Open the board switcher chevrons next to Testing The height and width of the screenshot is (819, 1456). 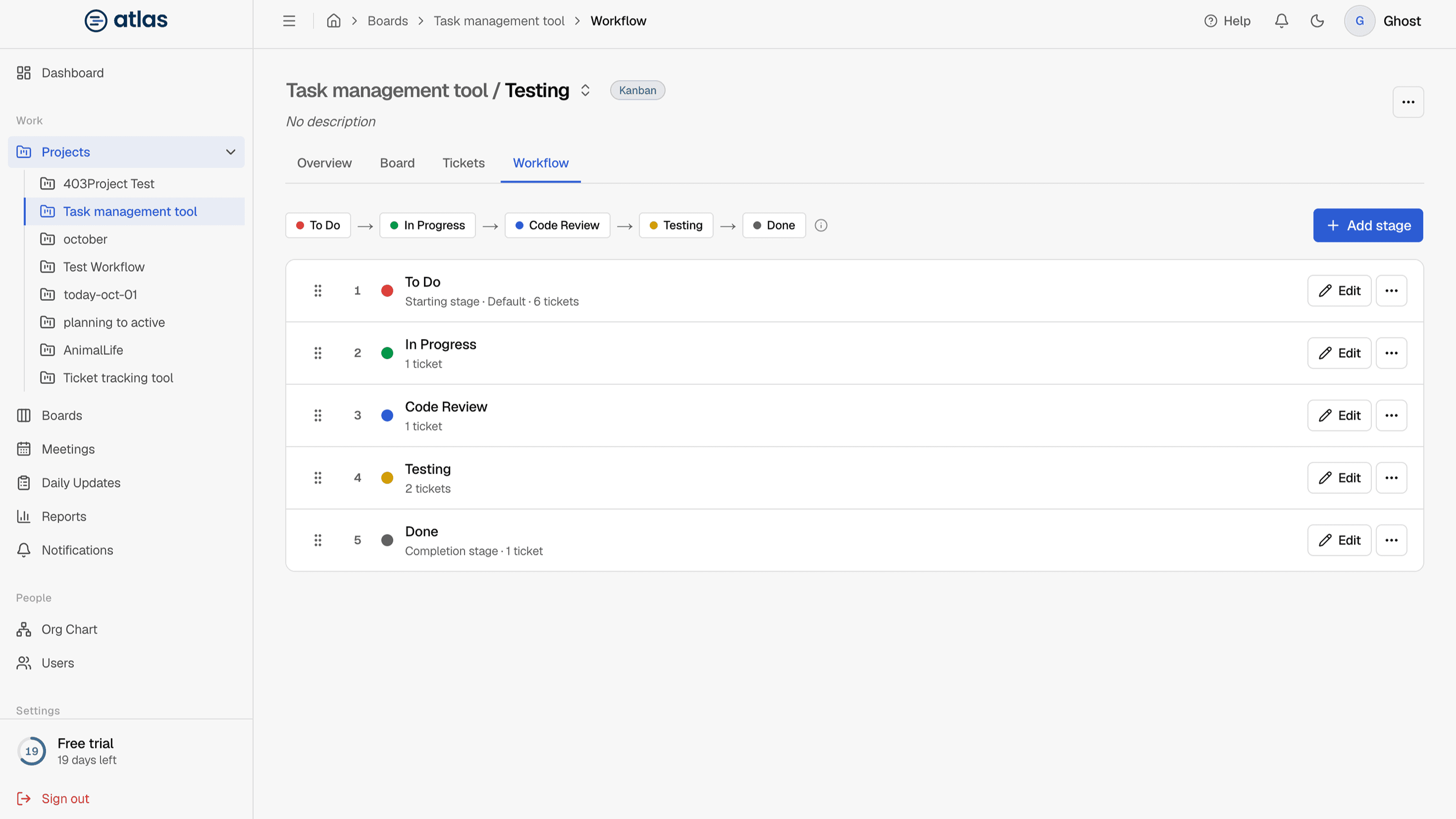585,91
